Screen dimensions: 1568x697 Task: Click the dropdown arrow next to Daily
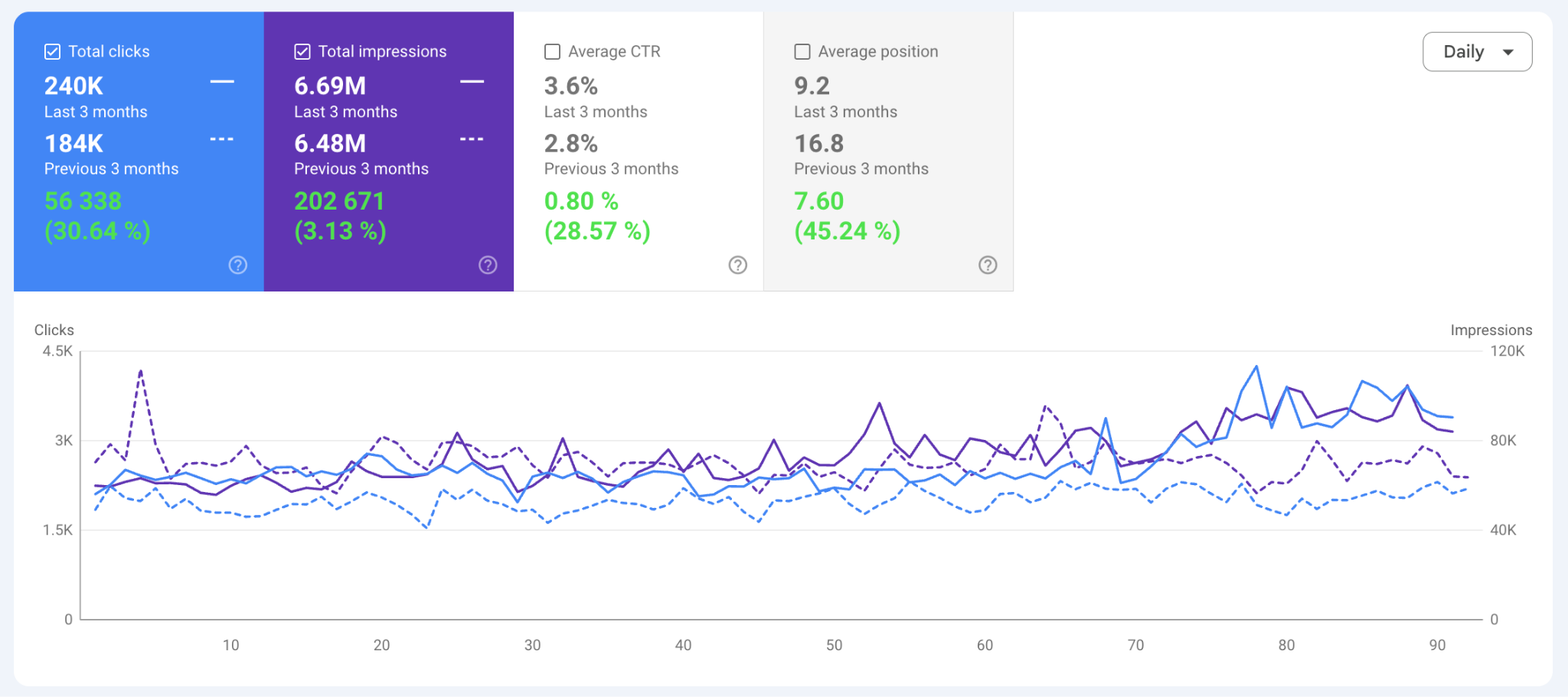tap(1509, 52)
